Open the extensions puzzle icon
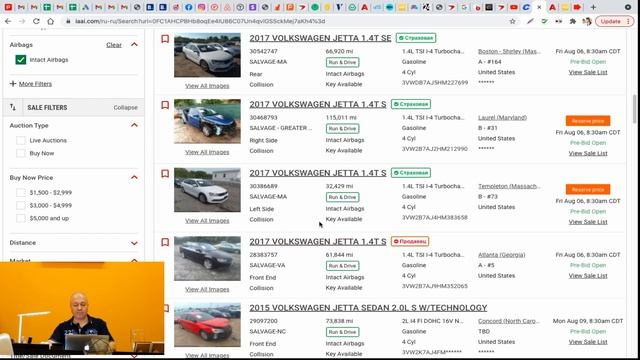This screenshot has width=640, height=360. (573, 21)
